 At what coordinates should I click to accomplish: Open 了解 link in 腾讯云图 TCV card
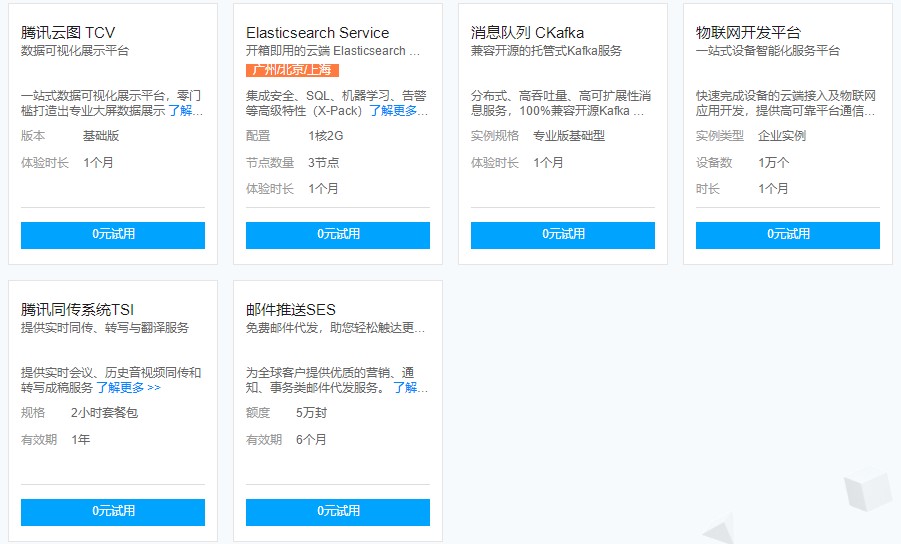point(185,110)
